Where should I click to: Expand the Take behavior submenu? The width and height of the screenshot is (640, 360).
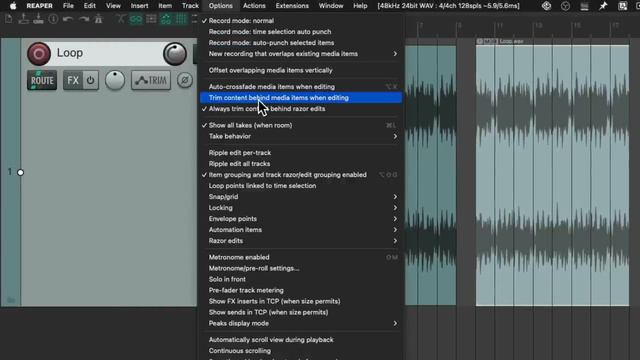point(301,136)
